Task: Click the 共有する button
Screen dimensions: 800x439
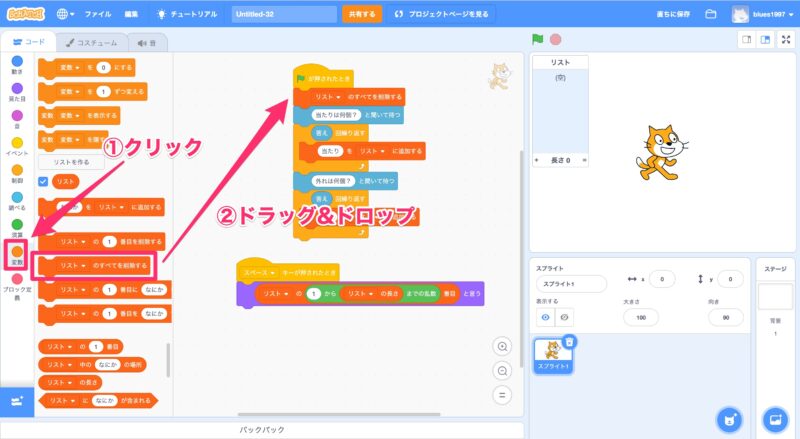Action: tap(361, 15)
